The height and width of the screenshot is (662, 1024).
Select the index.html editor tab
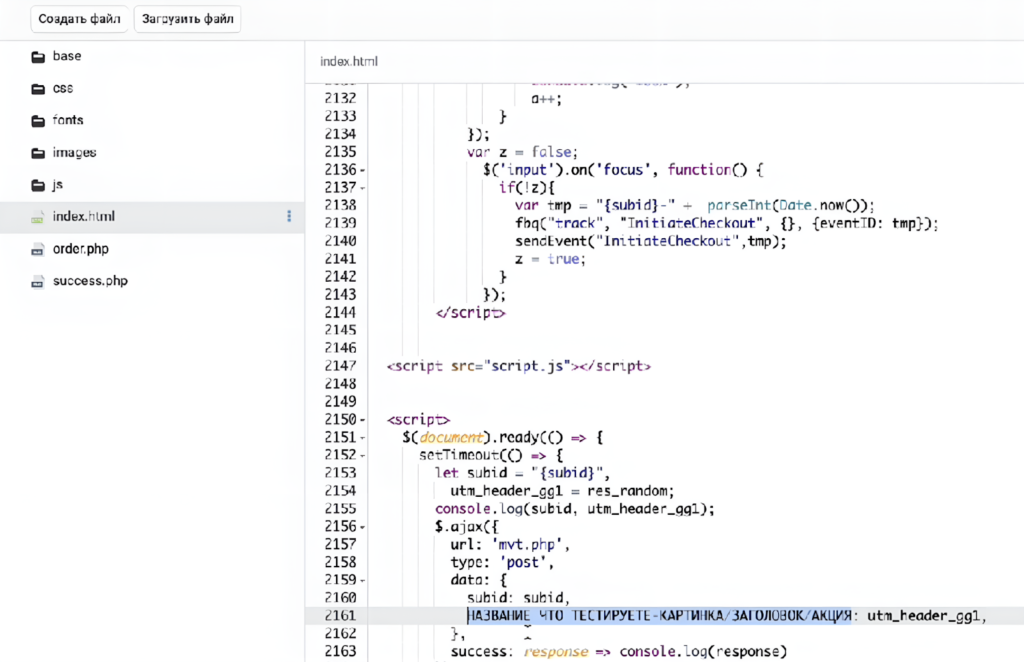tap(349, 62)
